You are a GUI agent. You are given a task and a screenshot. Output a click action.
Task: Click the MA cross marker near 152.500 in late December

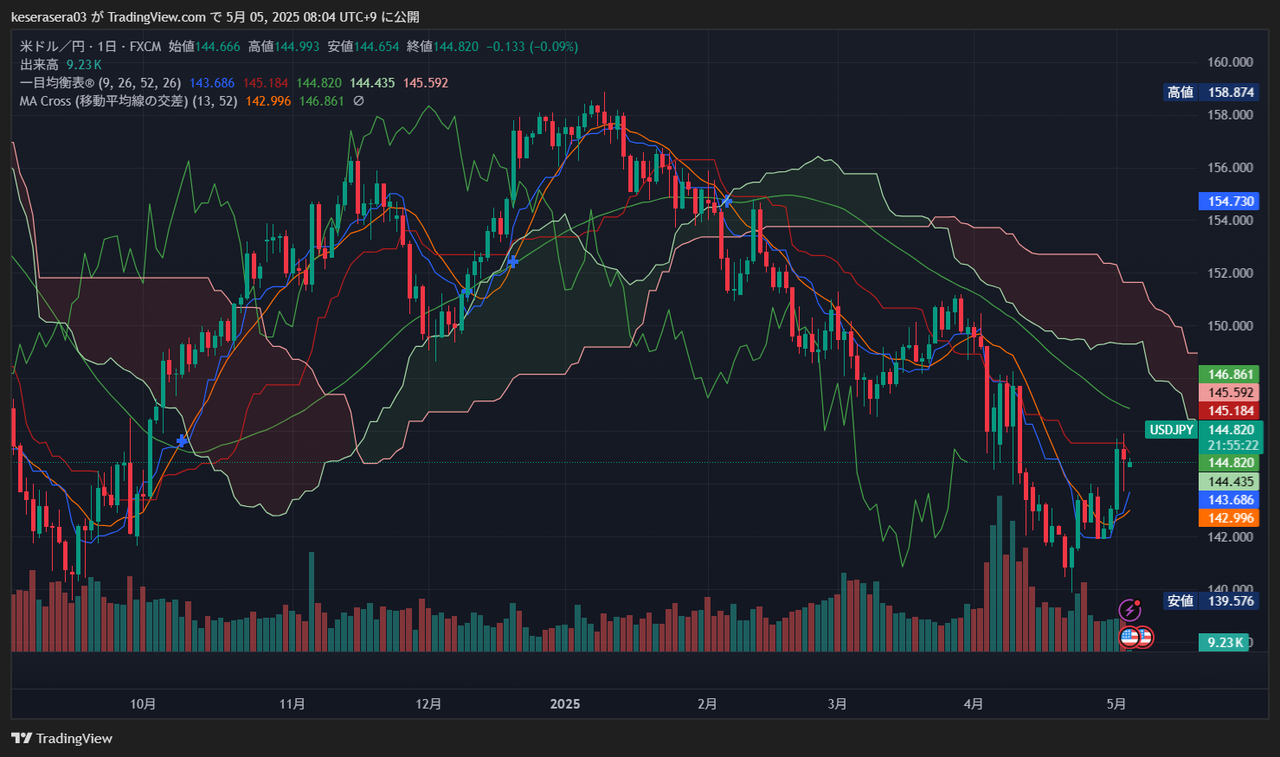click(x=513, y=261)
